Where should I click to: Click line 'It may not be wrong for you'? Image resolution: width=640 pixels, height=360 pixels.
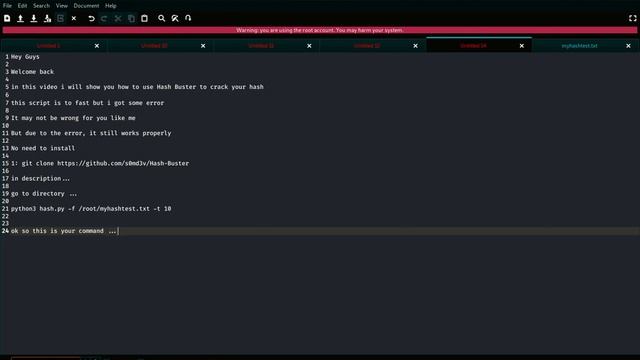(73, 118)
